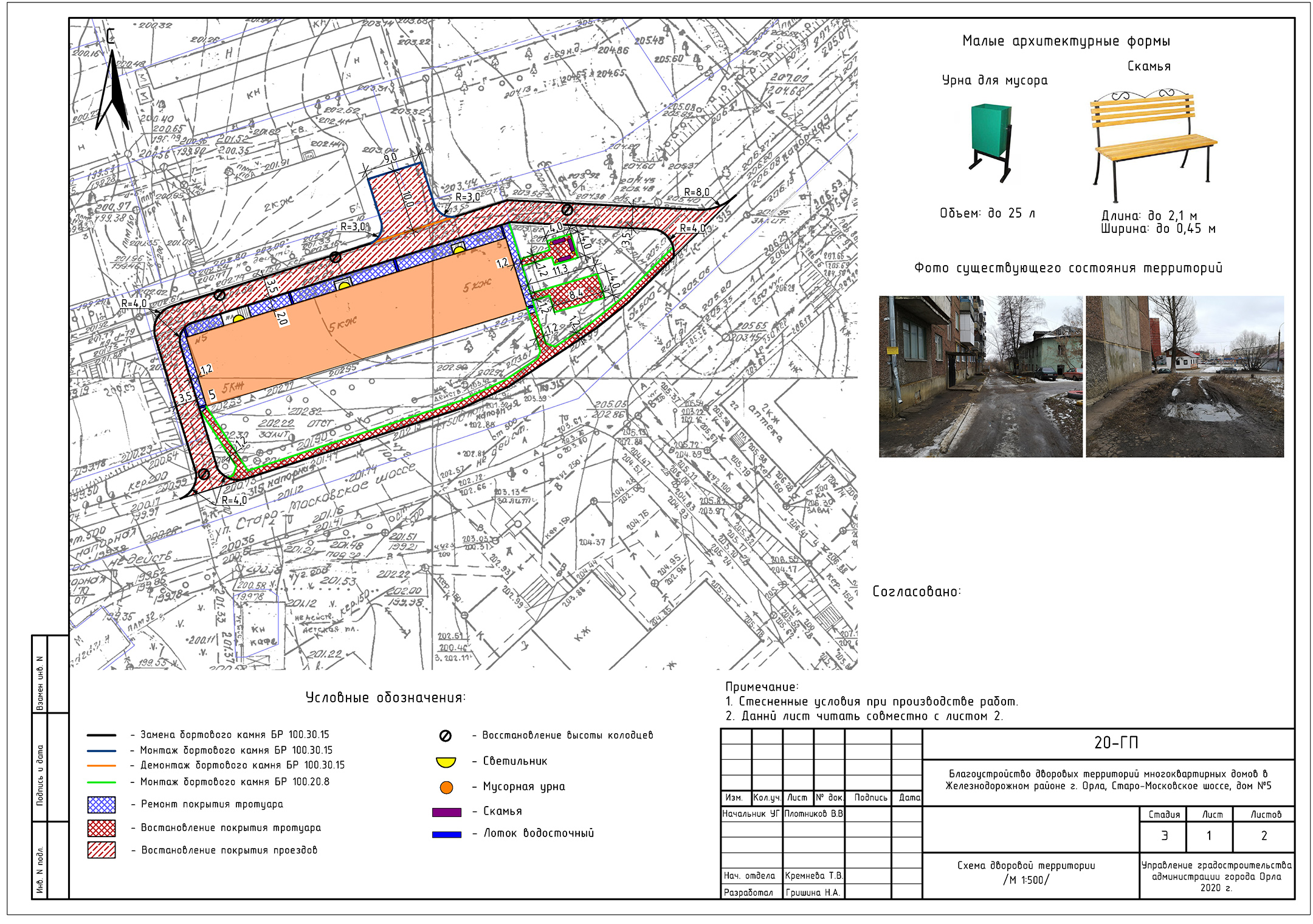This screenshot has width=1313, height=924.
Task: Select the orange trash bin legend circle
Action: 446,787
